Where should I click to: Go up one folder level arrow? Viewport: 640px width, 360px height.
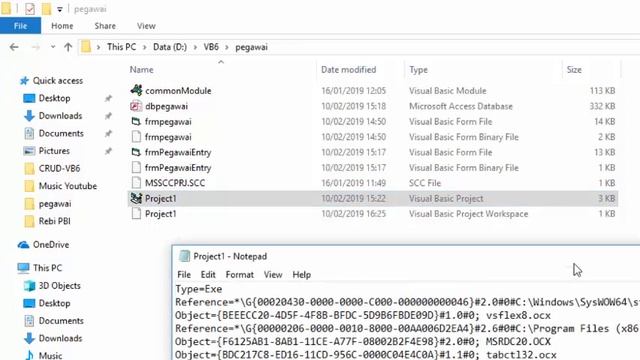pos(68,47)
